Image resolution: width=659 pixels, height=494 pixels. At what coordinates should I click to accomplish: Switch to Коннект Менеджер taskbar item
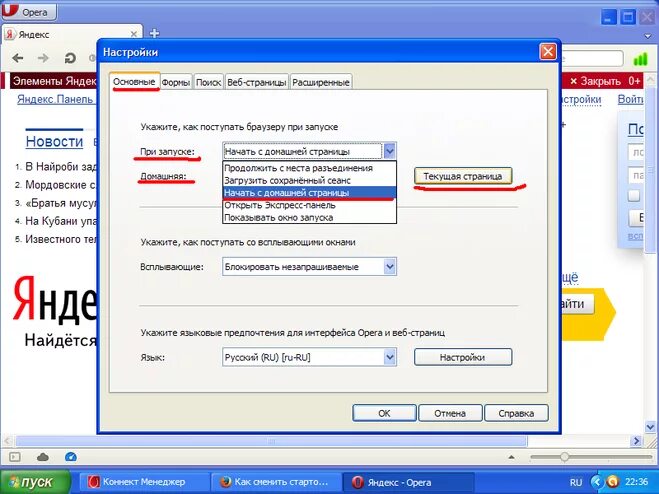tap(145, 482)
